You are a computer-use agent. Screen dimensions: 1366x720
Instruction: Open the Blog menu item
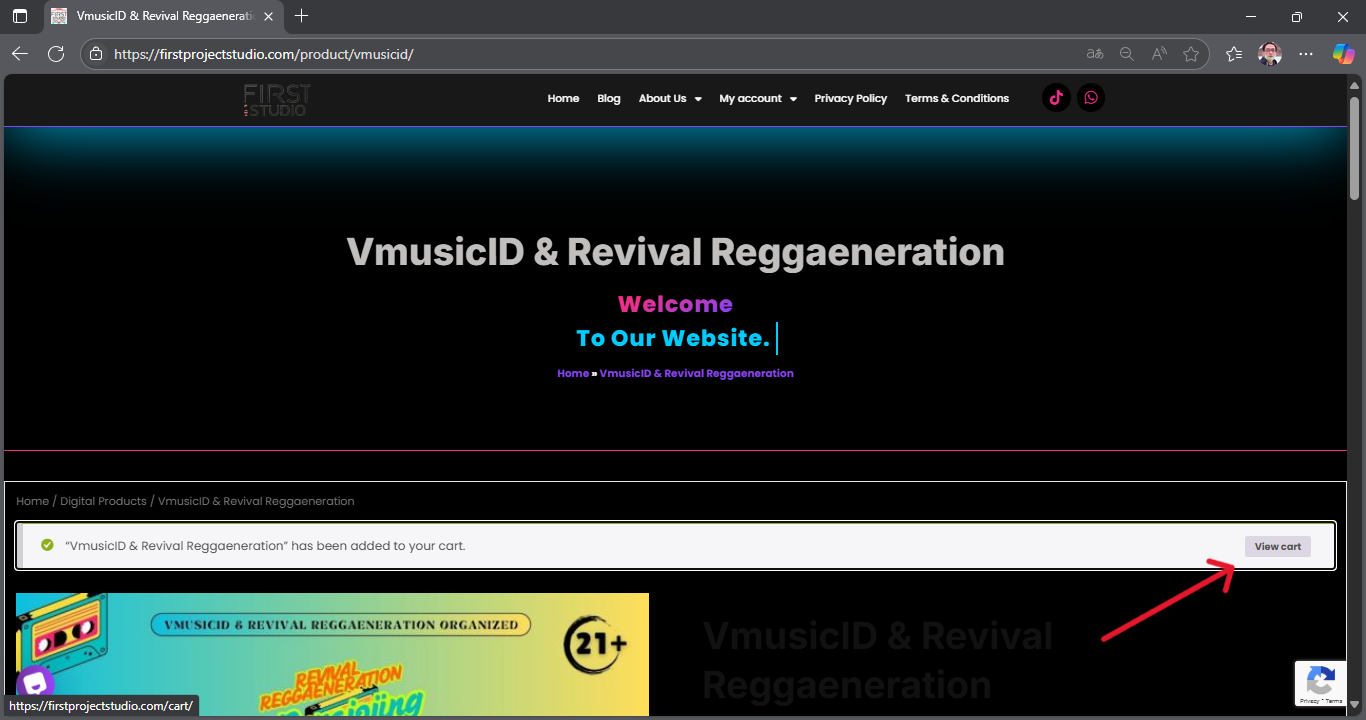[x=609, y=98]
